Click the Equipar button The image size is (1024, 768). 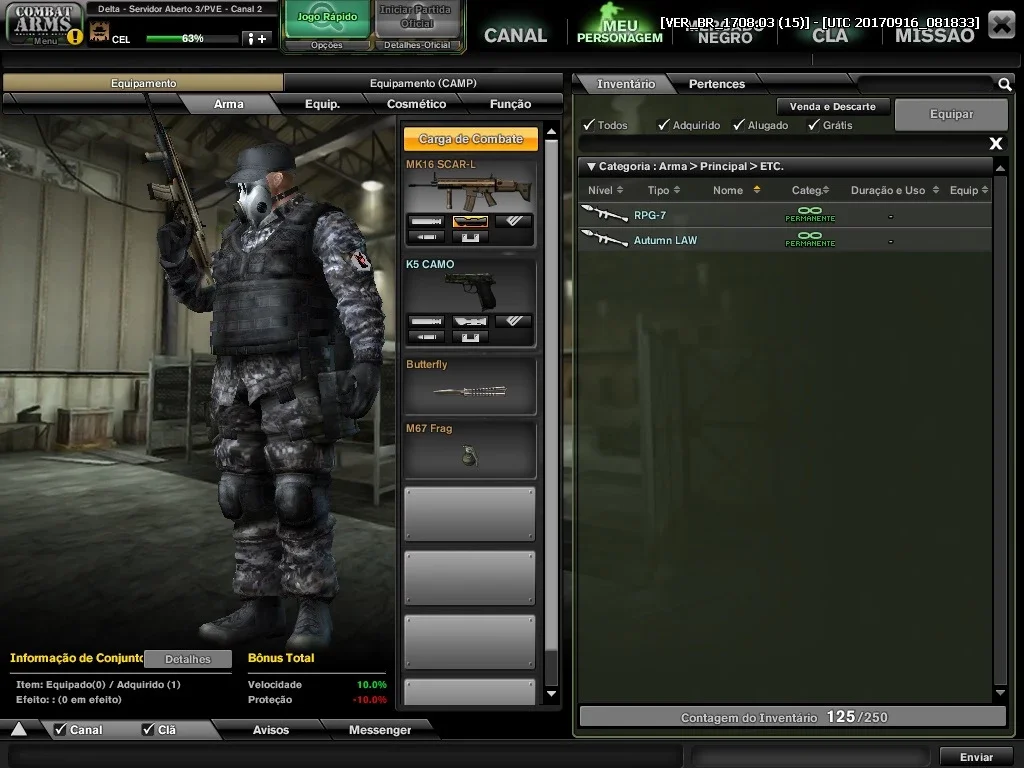coord(952,114)
